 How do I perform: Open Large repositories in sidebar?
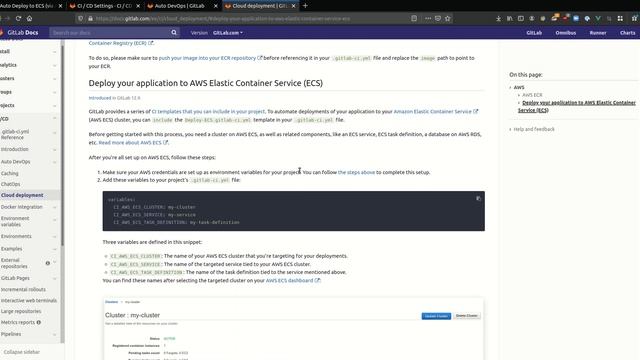[x=21, y=311]
